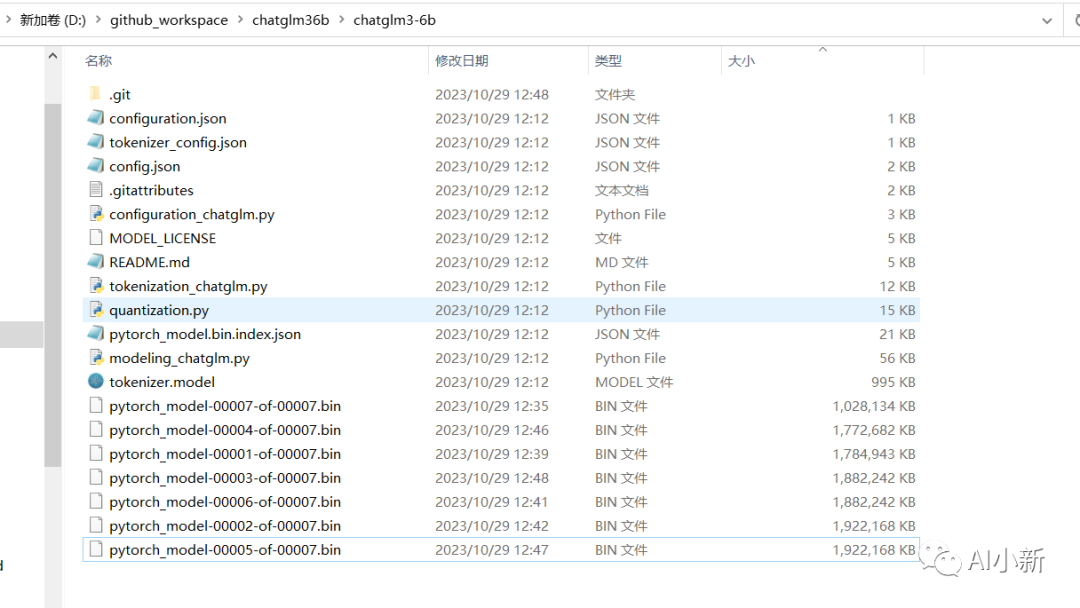
Task: Sort by 大小 column header
Action: (741, 61)
